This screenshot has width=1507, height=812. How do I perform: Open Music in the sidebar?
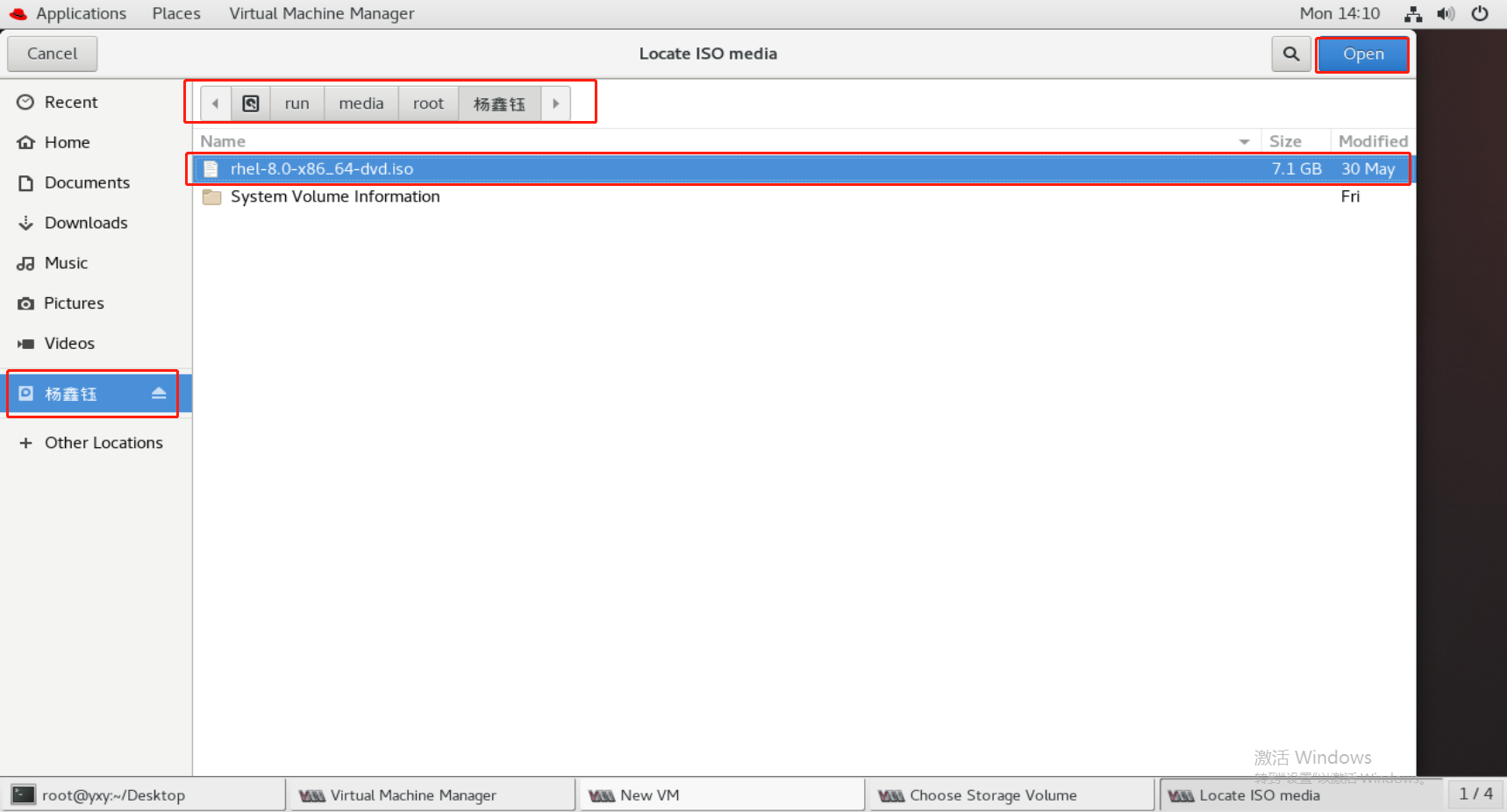96,263
